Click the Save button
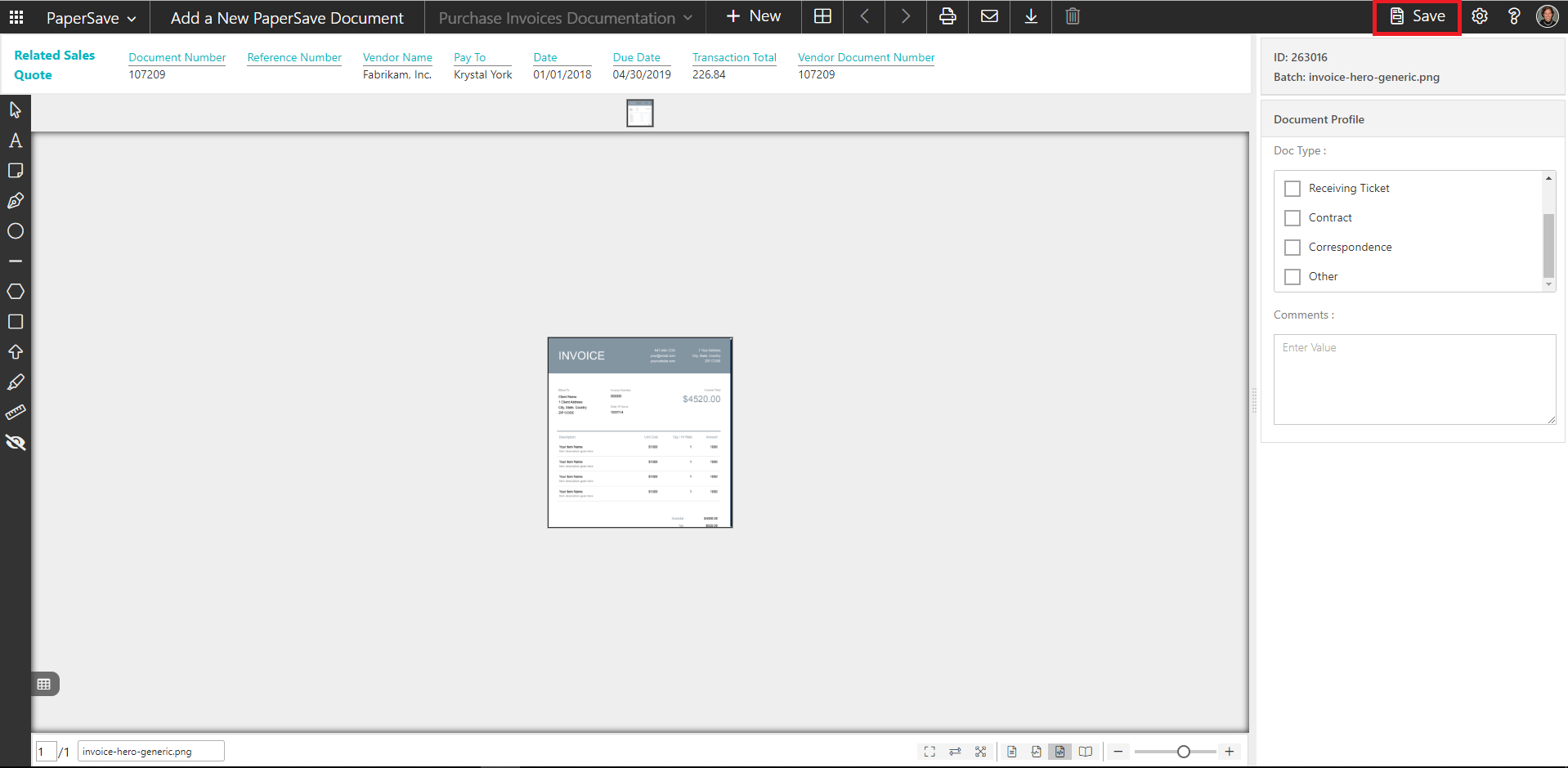Image resolution: width=1568 pixels, height=768 pixels. point(1418,16)
